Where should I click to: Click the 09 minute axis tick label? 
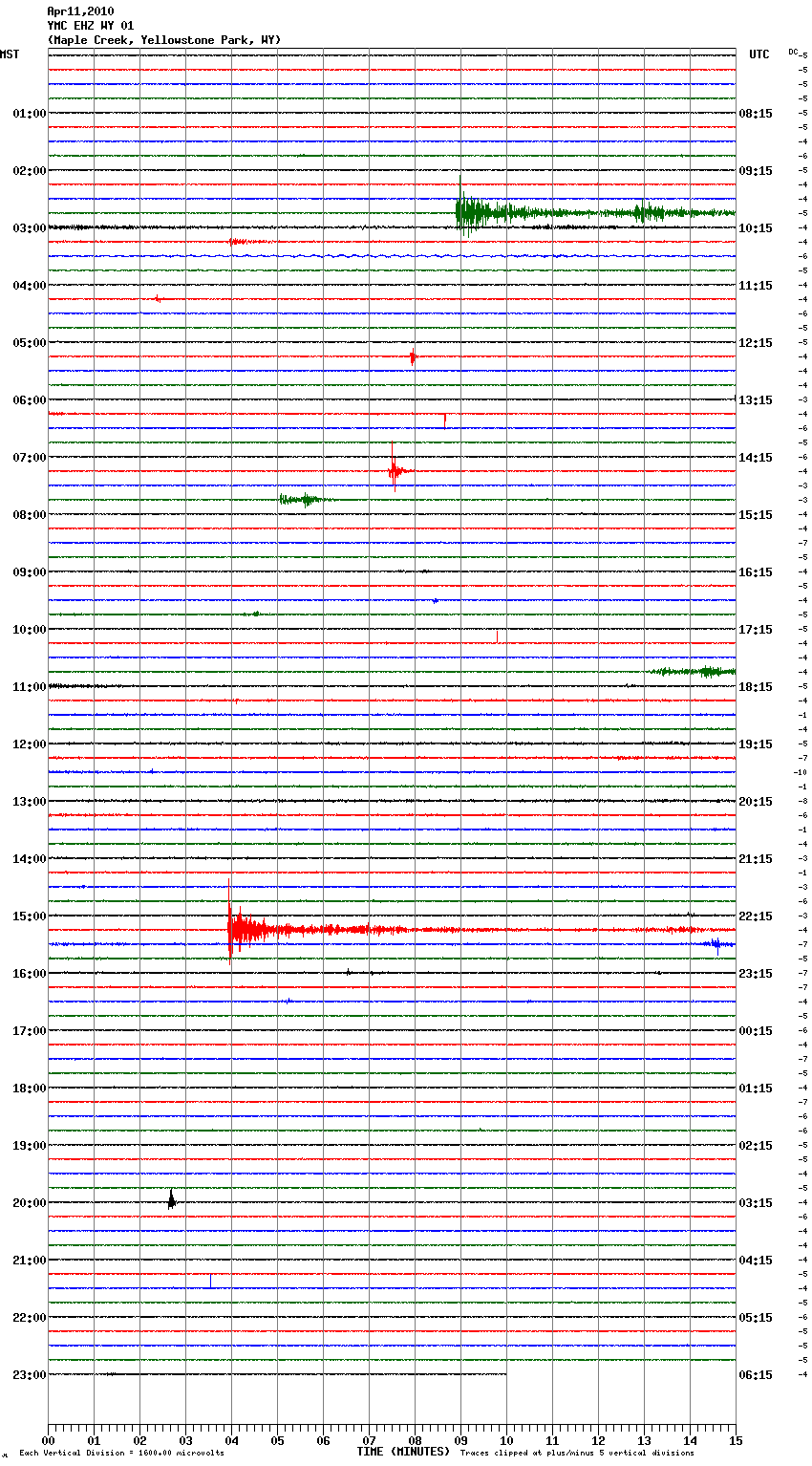click(x=460, y=1440)
